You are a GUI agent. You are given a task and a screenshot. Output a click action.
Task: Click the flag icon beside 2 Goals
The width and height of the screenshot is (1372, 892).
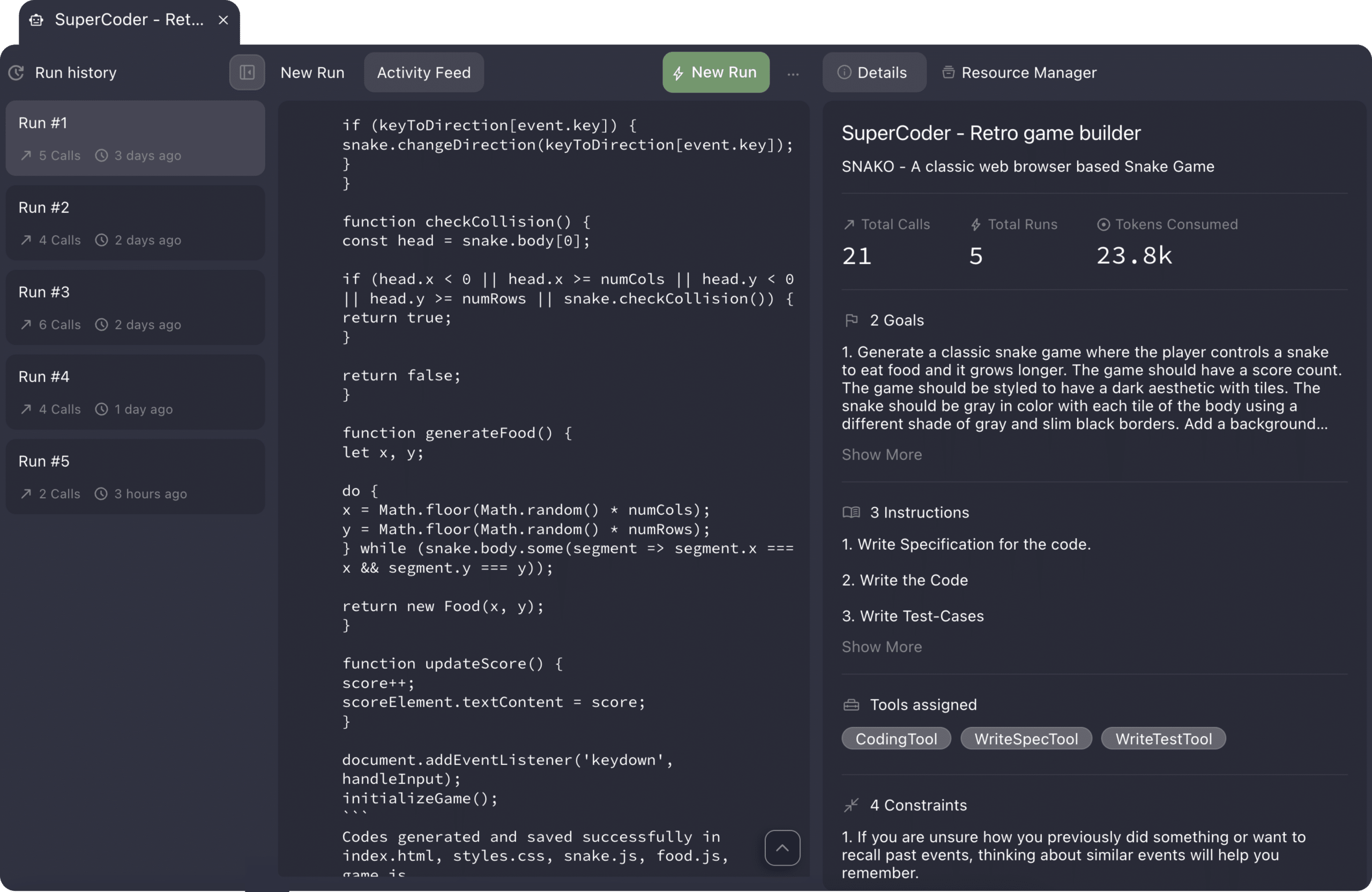click(x=853, y=320)
